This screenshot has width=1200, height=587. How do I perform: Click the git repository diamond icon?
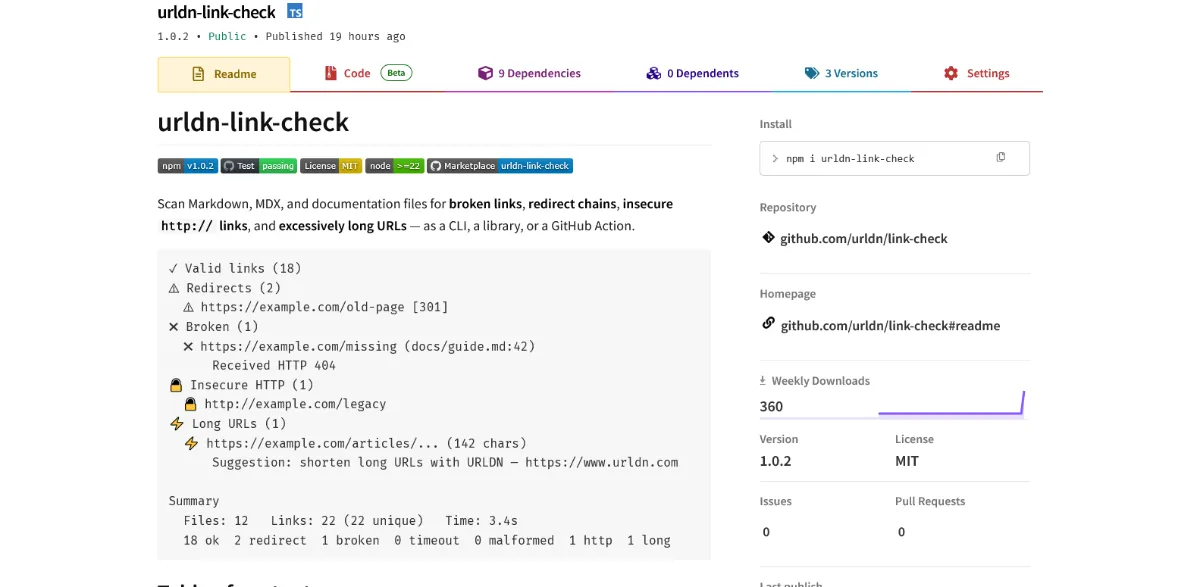(x=768, y=238)
